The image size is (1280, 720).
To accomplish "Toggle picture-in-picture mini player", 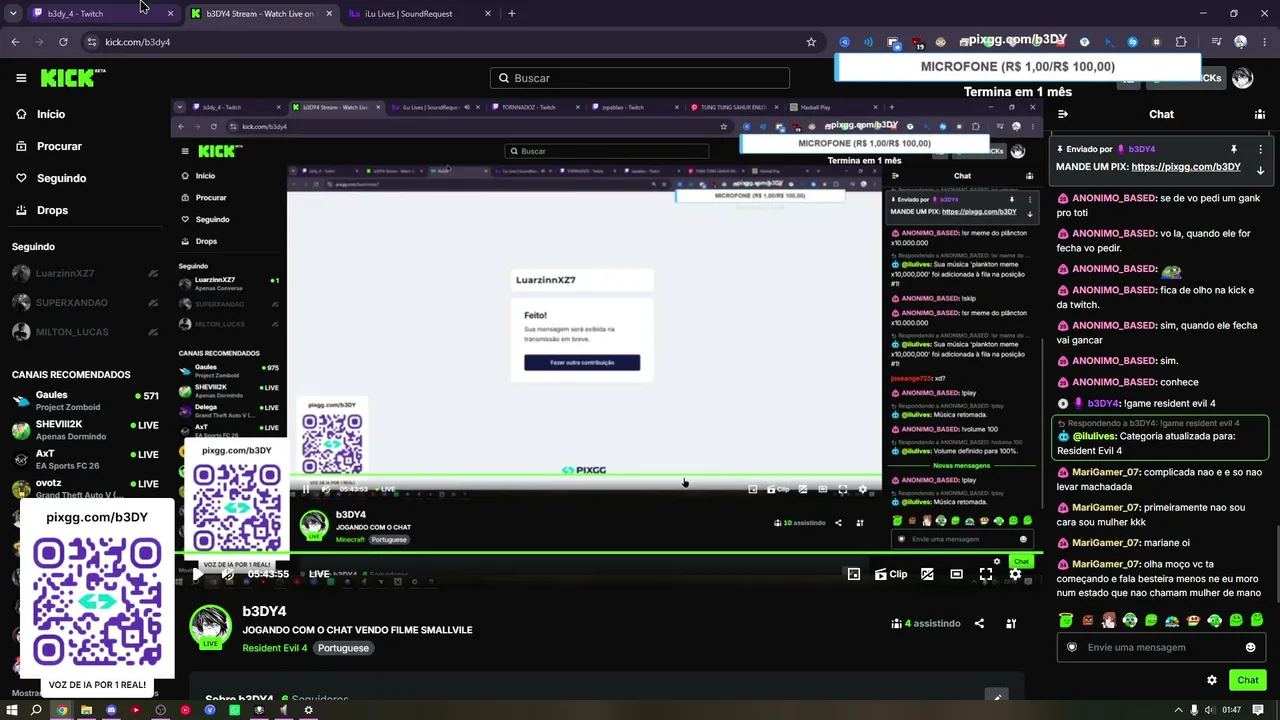I will pyautogui.click(x=854, y=574).
